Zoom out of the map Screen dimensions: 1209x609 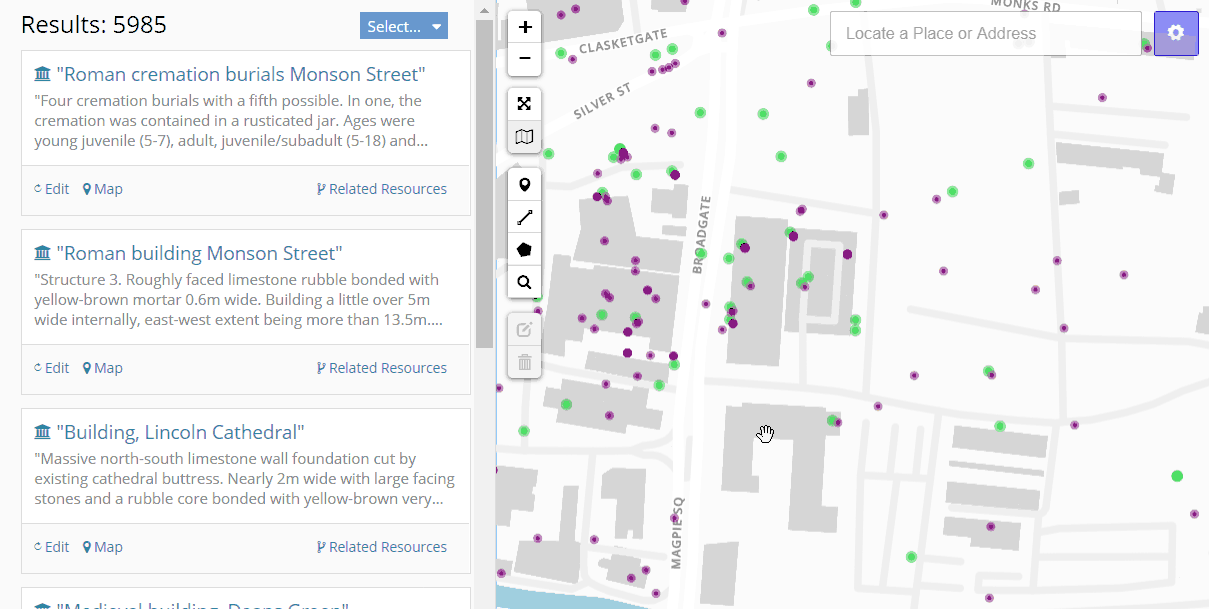coord(525,59)
